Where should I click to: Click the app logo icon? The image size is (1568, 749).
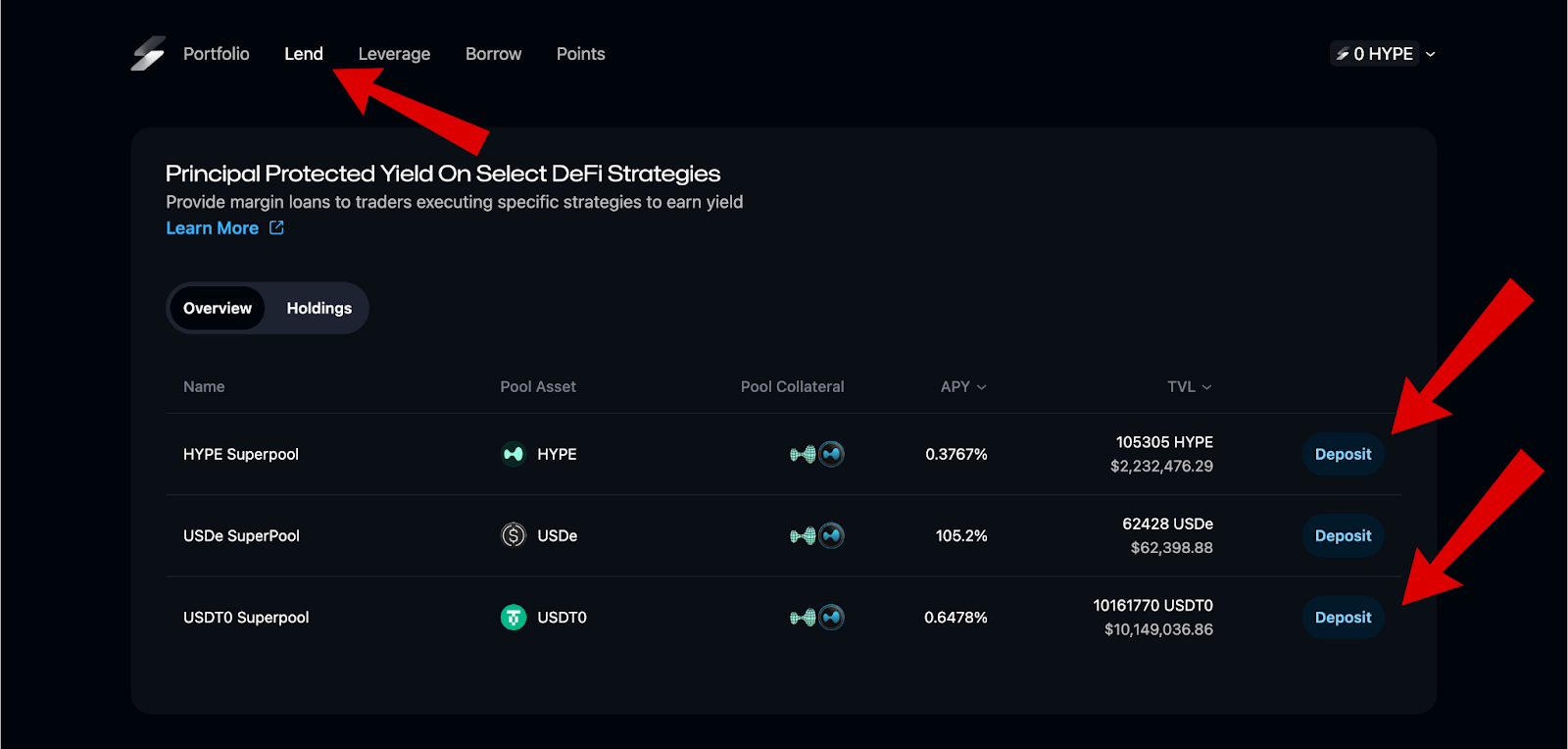pyautogui.click(x=148, y=54)
